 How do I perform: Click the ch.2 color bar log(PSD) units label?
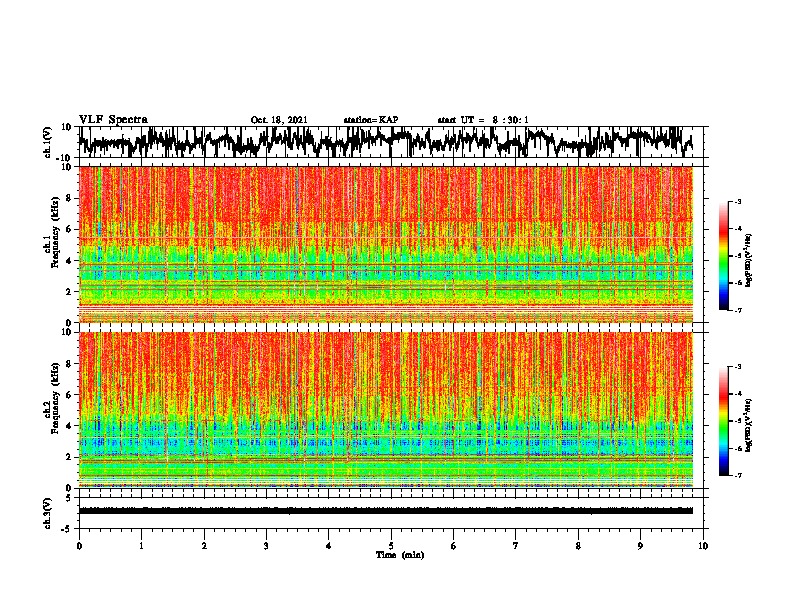[749, 425]
